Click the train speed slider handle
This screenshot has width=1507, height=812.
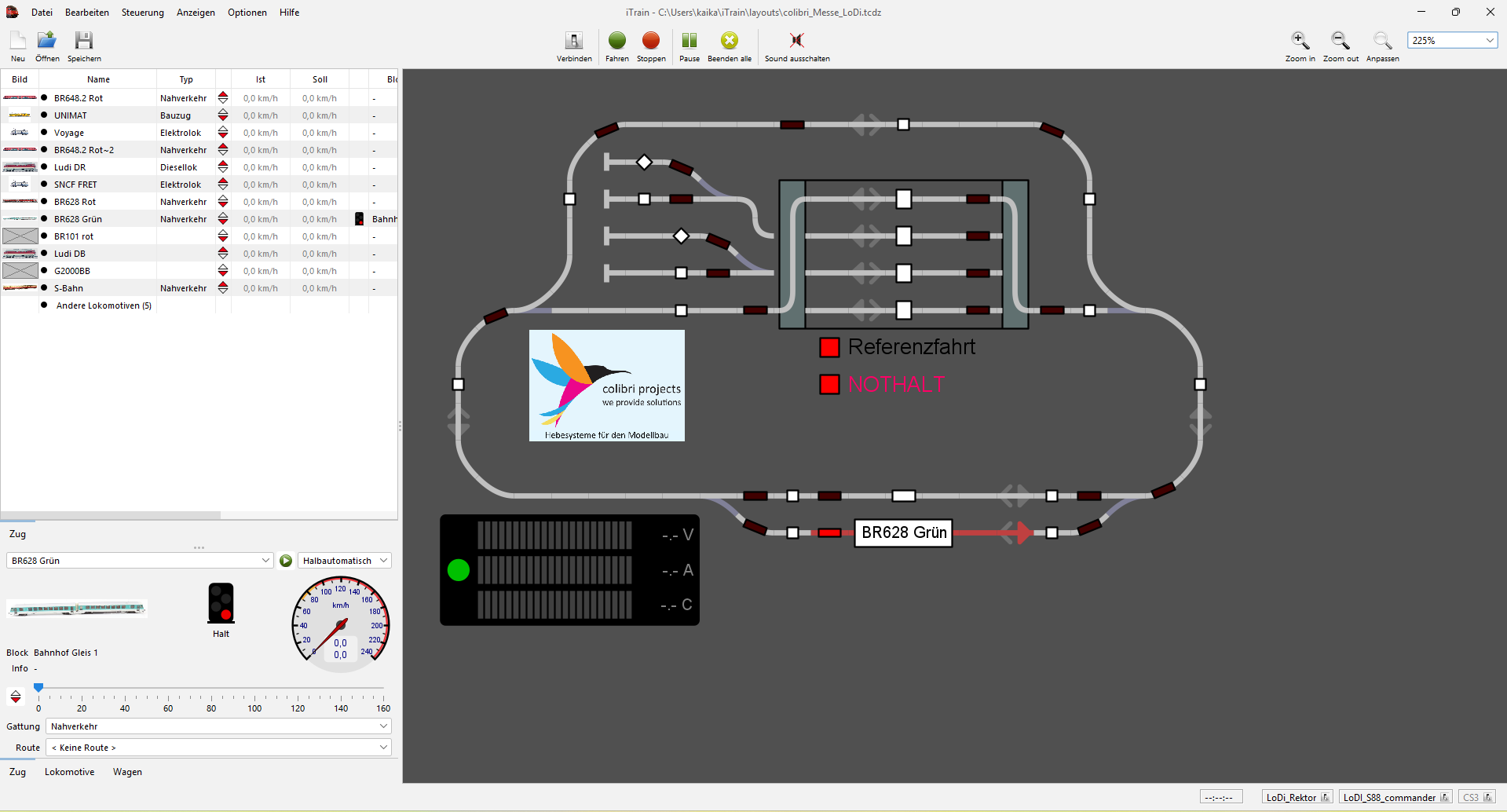(38, 687)
